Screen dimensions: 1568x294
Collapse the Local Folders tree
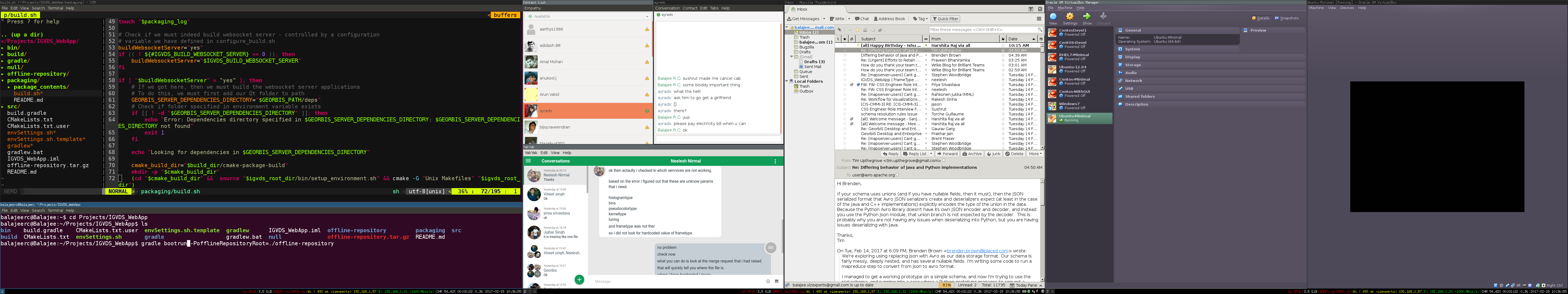pyautogui.click(x=787, y=81)
